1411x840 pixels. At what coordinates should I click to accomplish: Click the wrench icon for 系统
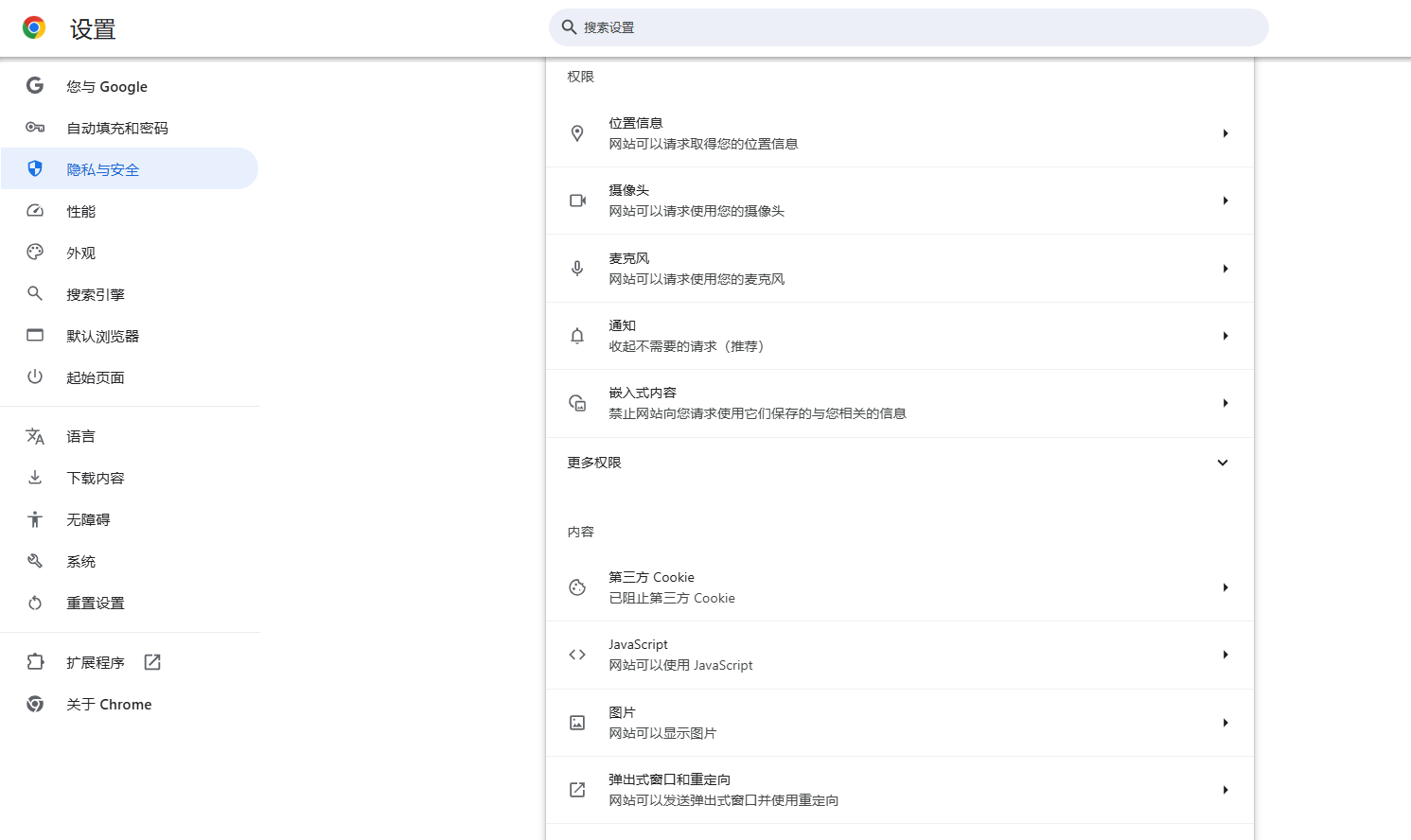click(x=35, y=561)
